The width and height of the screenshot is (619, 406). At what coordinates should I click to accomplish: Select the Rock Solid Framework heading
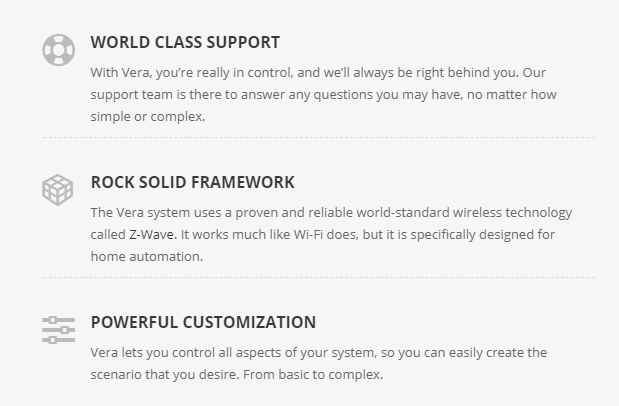pos(192,182)
